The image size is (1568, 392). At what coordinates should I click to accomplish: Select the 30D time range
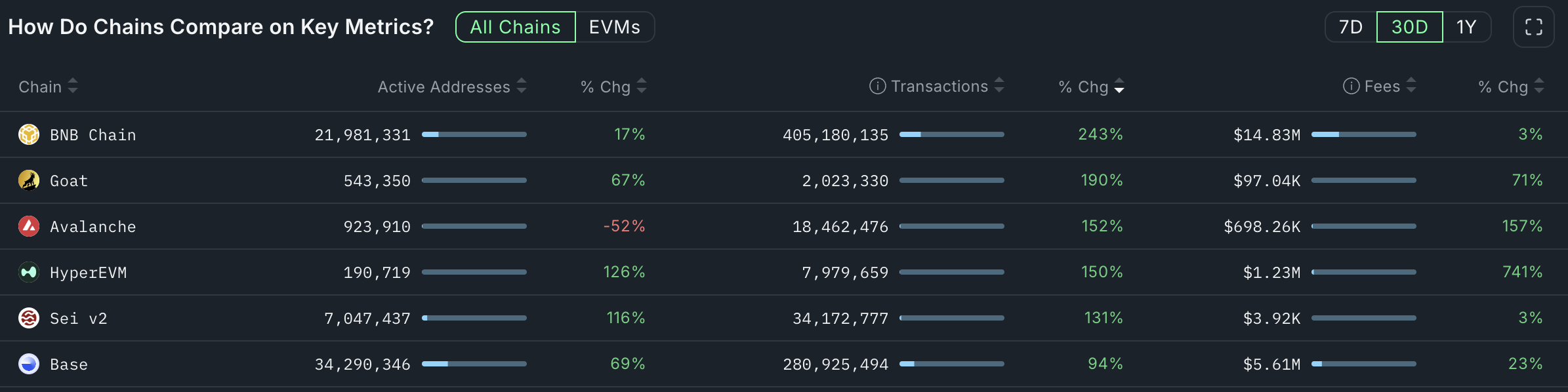point(1409,27)
